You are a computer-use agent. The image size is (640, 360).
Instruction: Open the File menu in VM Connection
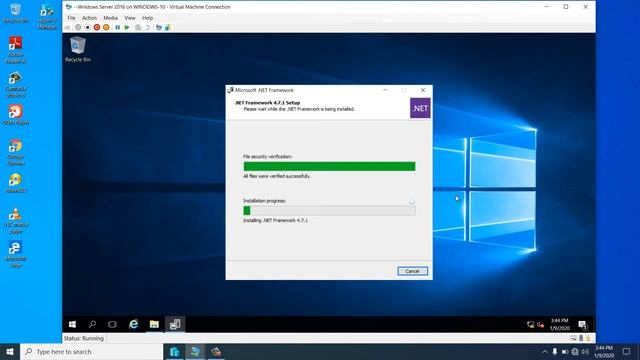pos(71,18)
